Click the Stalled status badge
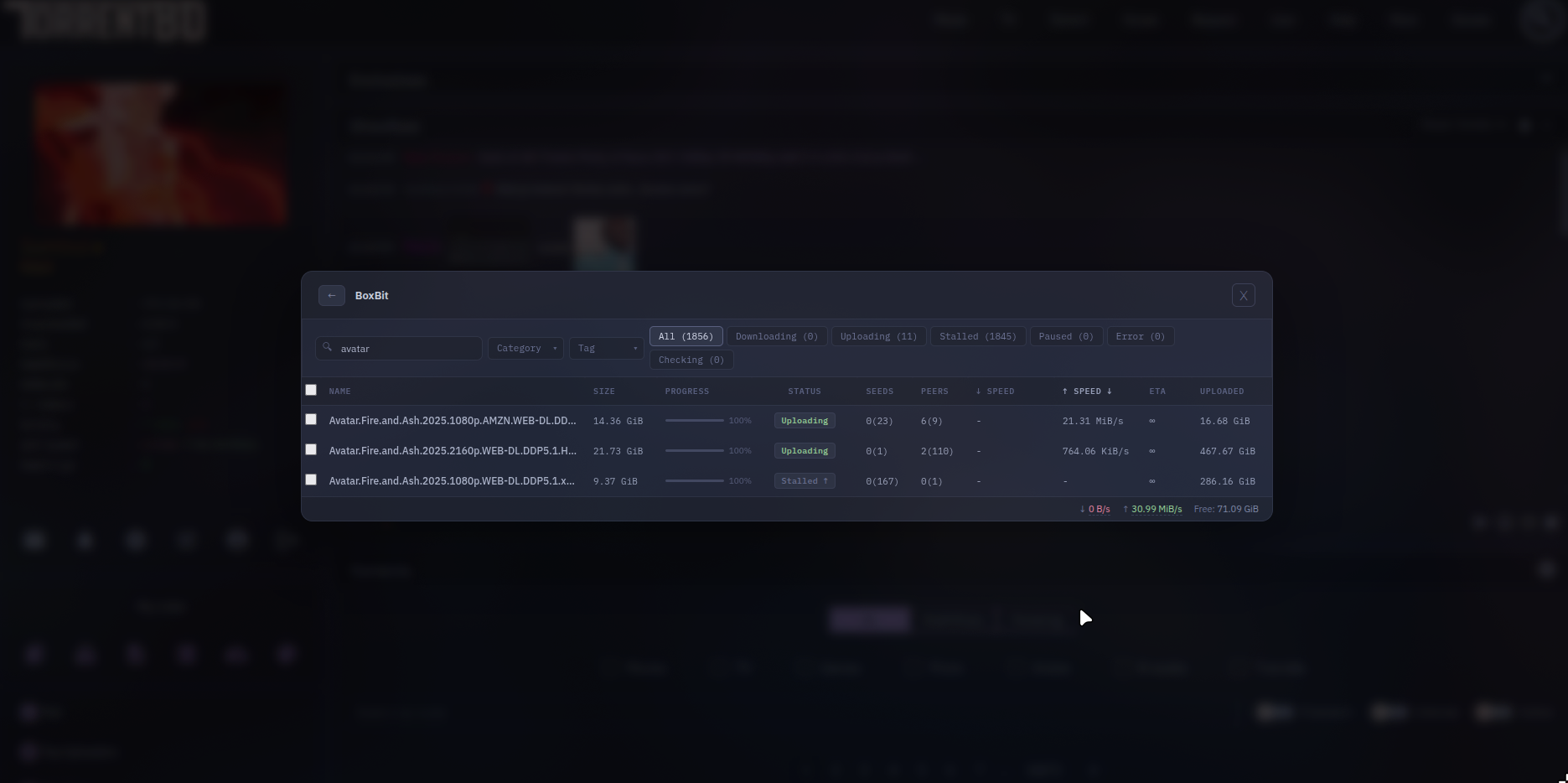 tap(805, 481)
